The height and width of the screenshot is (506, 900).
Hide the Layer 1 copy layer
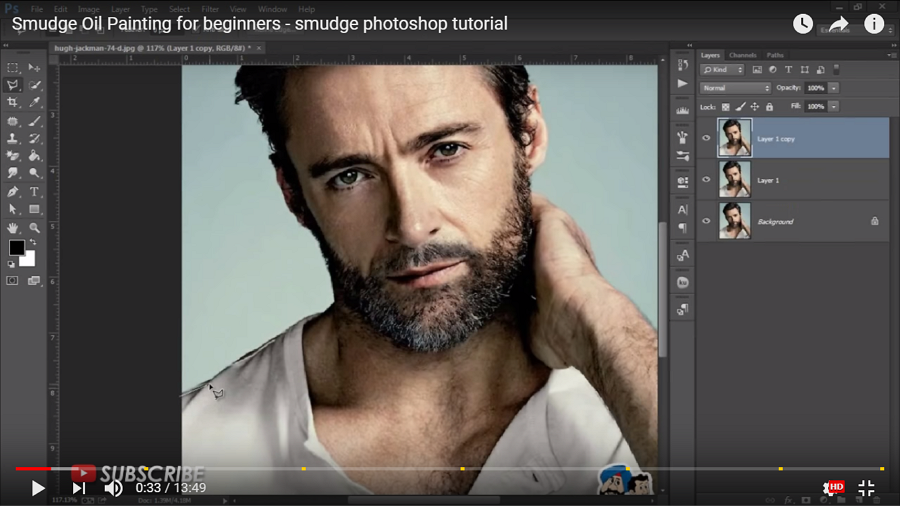click(x=706, y=138)
